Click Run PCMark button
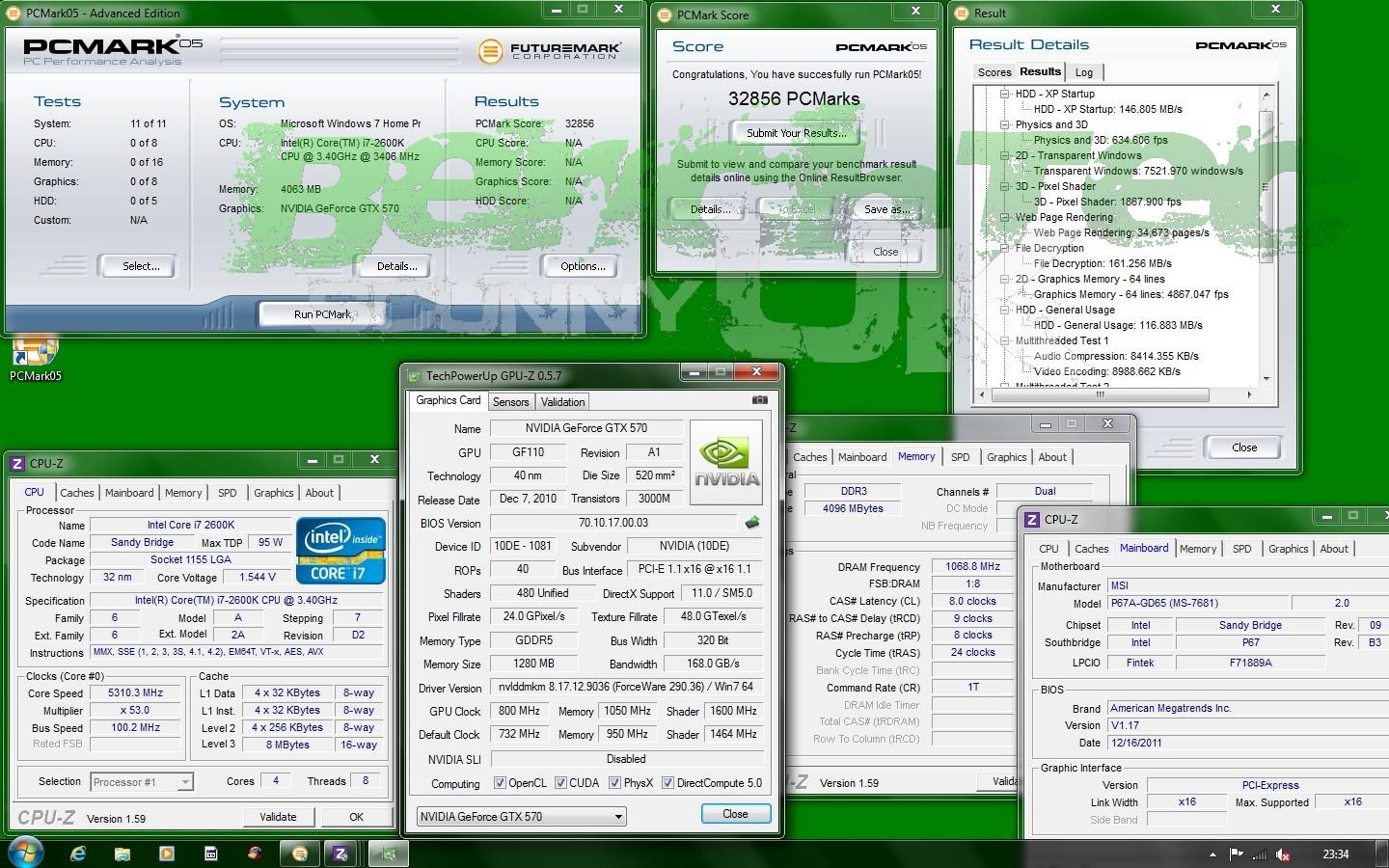1389x868 pixels. tap(322, 314)
